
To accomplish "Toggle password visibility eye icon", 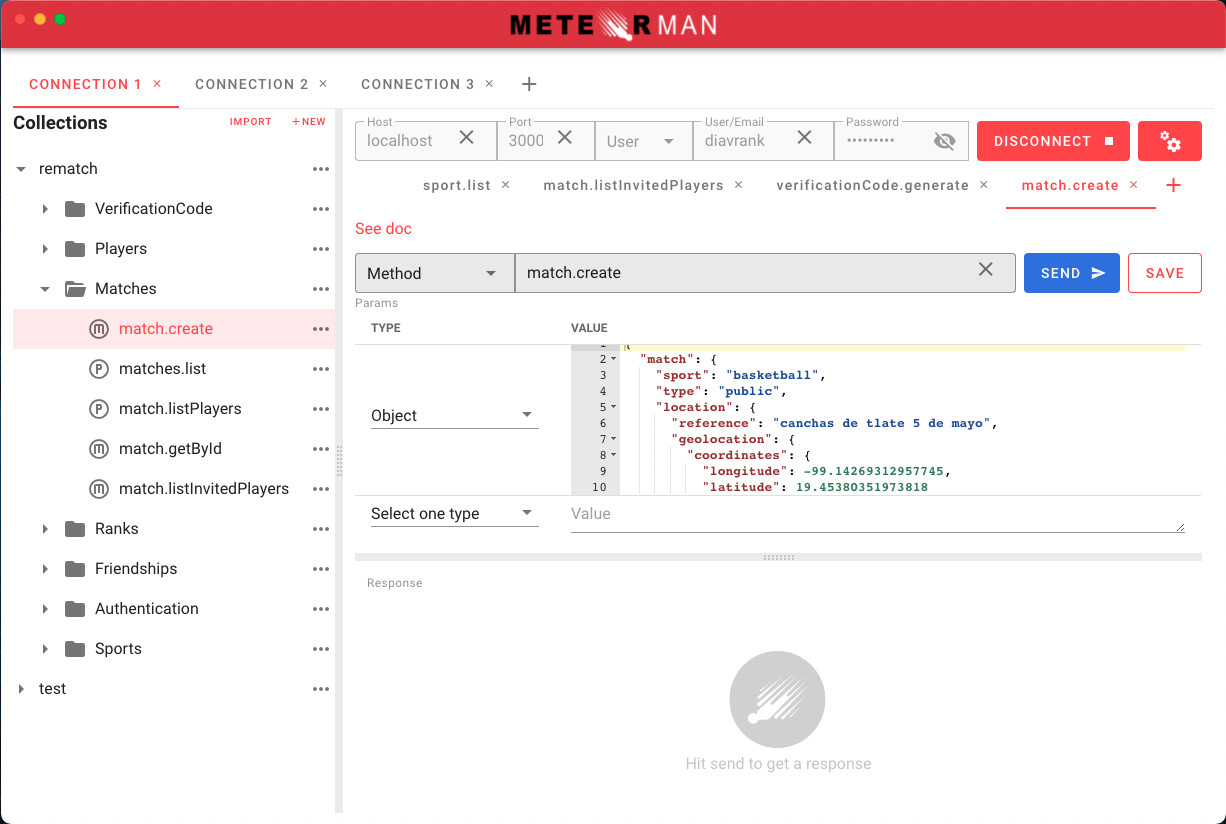I will pyautogui.click(x=944, y=141).
